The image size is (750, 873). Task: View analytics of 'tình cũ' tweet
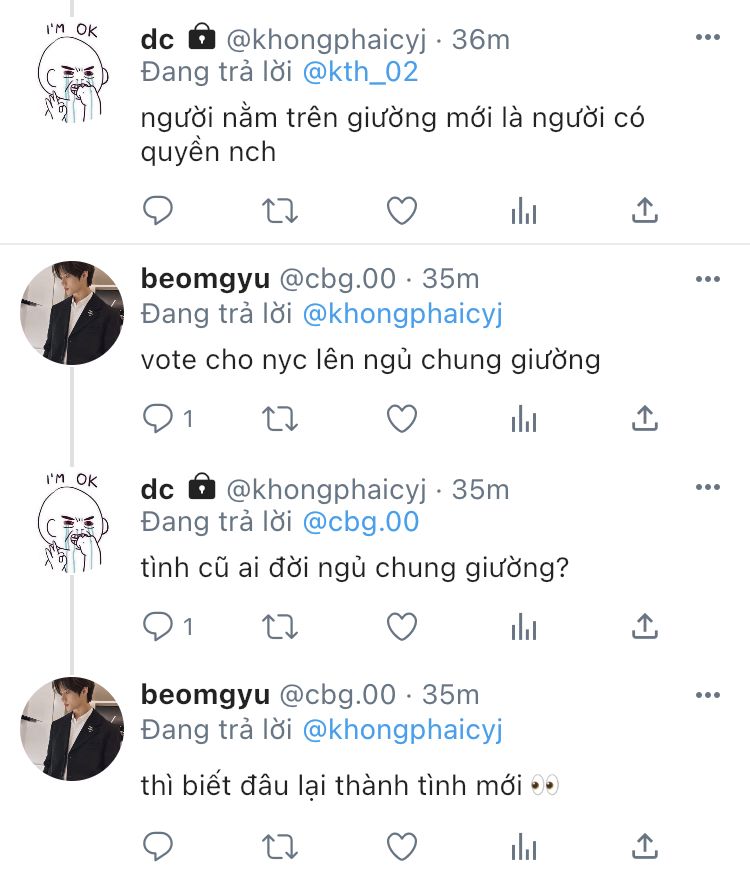click(524, 627)
